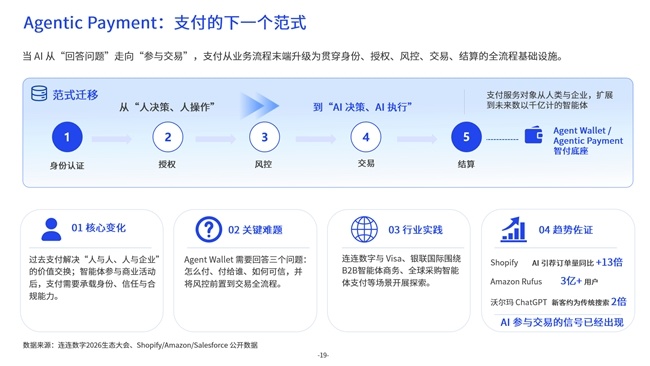Click the 04 趋势佐证 heading

[x=565, y=230]
